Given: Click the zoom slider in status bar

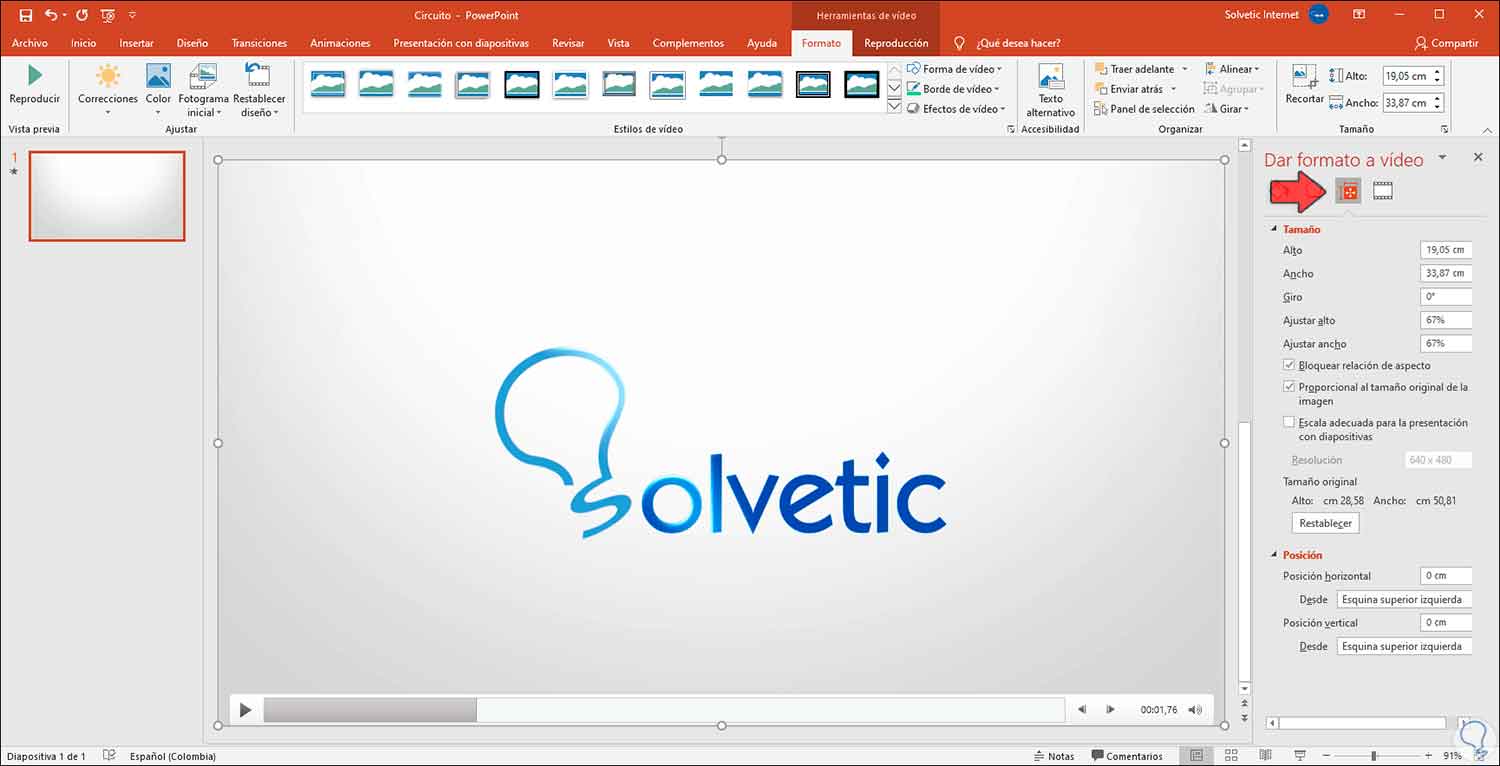Looking at the screenshot, I should [x=1373, y=756].
